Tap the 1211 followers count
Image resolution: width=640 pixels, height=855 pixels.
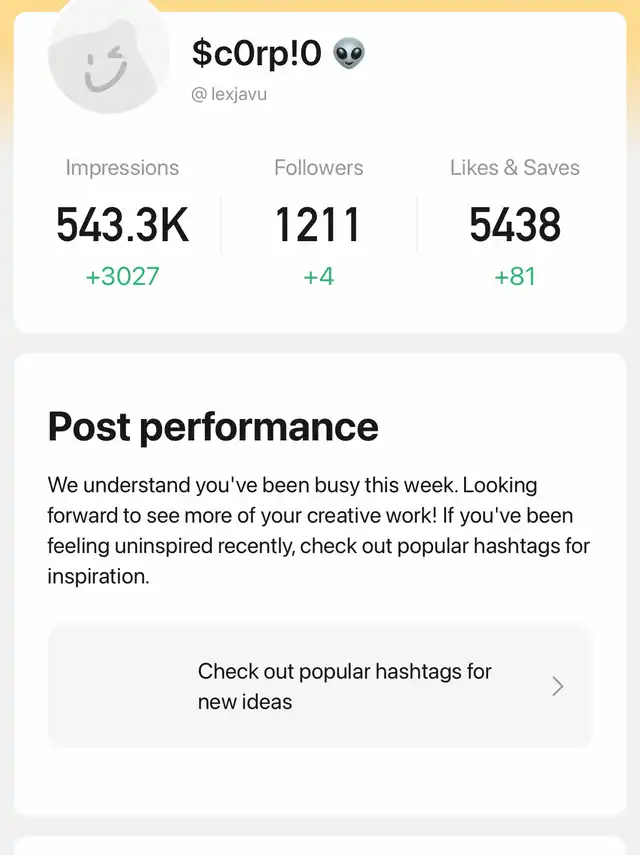click(319, 225)
